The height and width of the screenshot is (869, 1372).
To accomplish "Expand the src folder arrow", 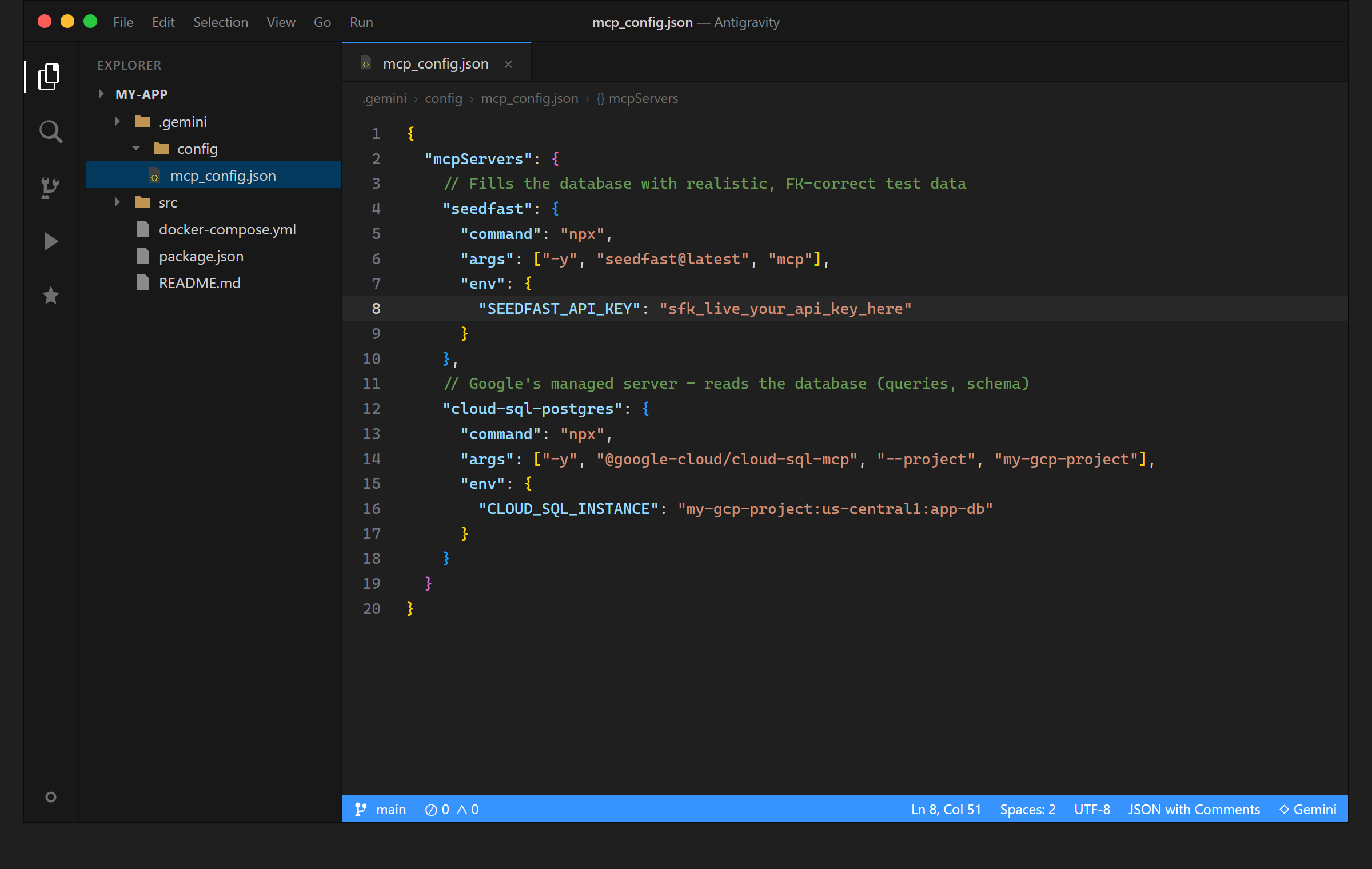I will [x=117, y=202].
